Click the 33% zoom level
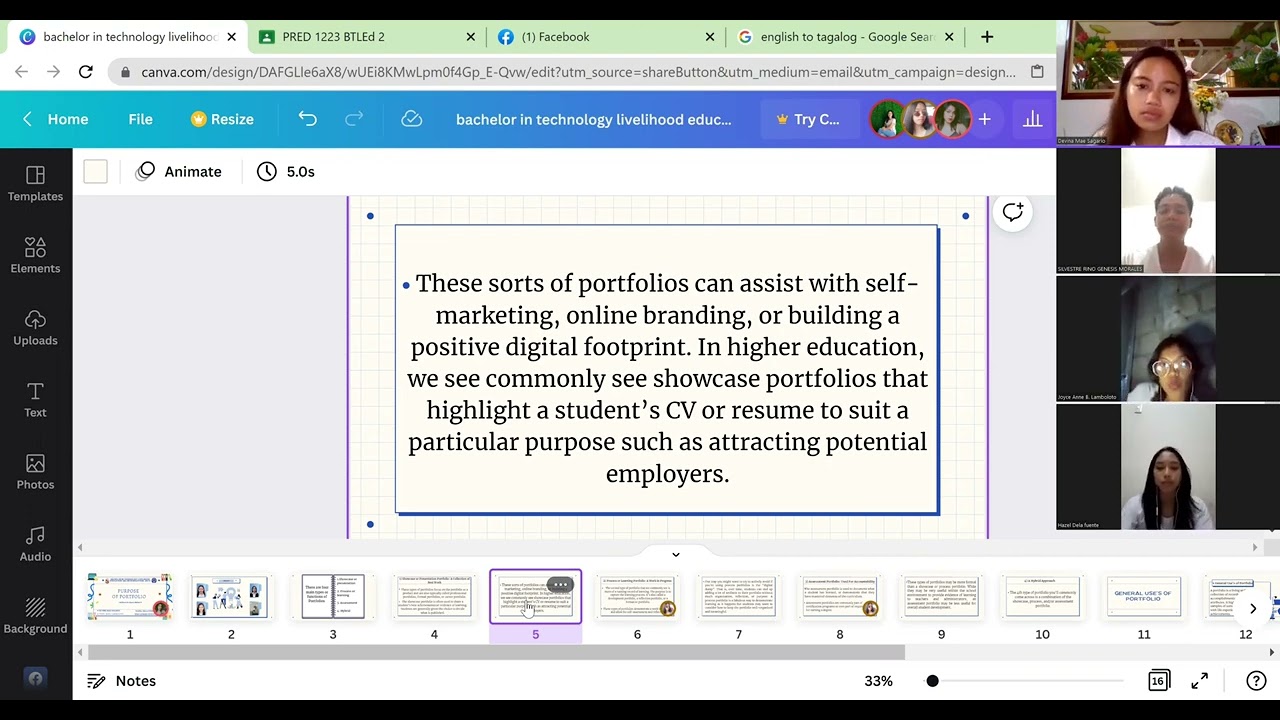 (878, 681)
